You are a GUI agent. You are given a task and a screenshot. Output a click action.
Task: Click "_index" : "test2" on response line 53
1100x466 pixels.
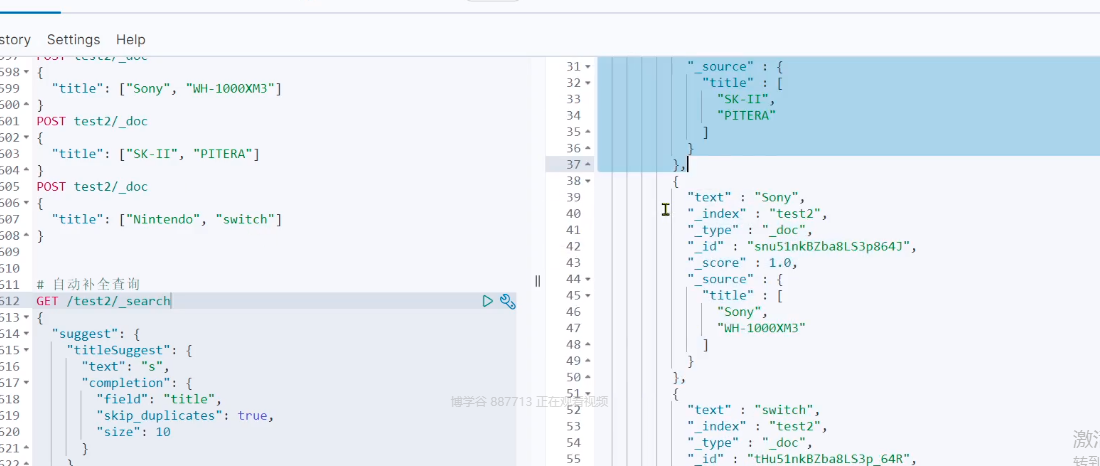point(758,426)
